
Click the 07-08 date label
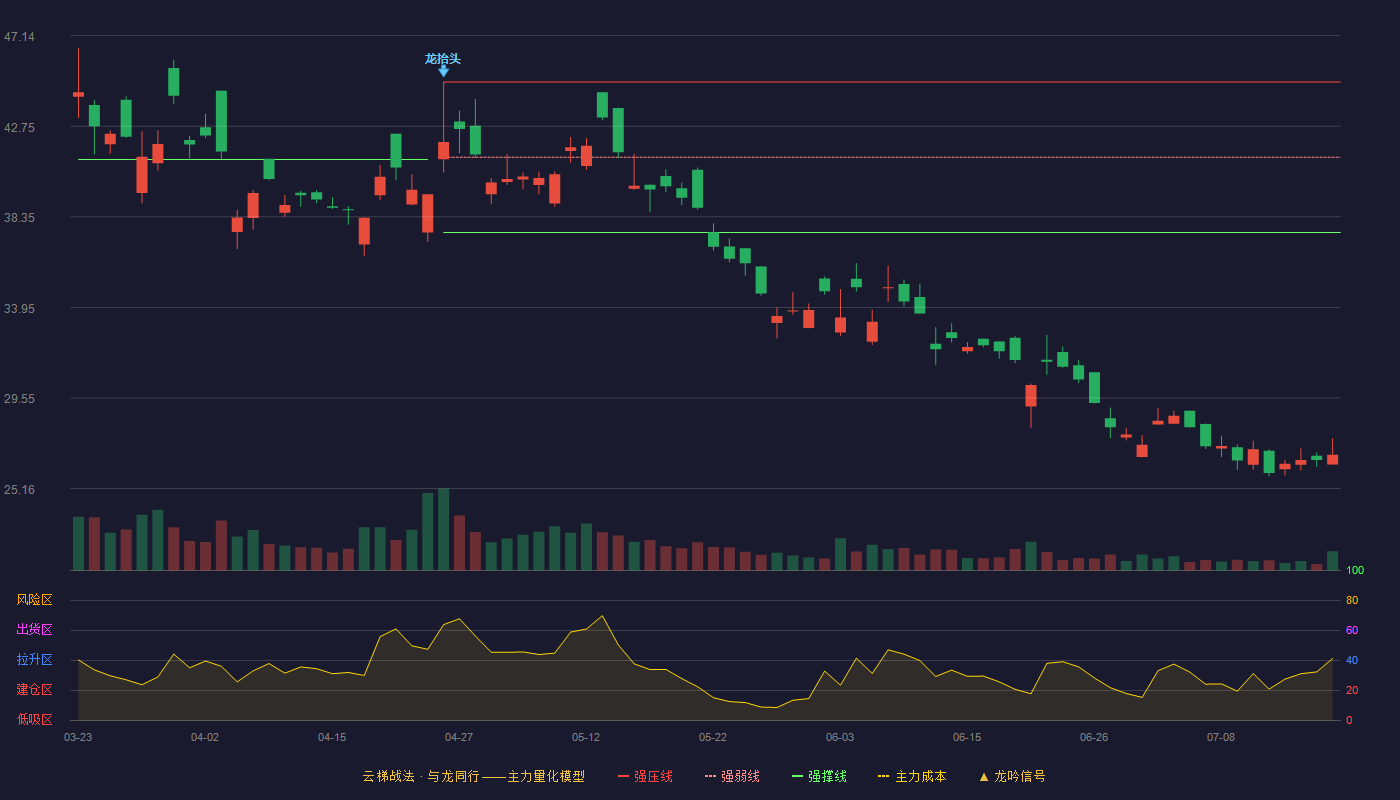point(1221,737)
